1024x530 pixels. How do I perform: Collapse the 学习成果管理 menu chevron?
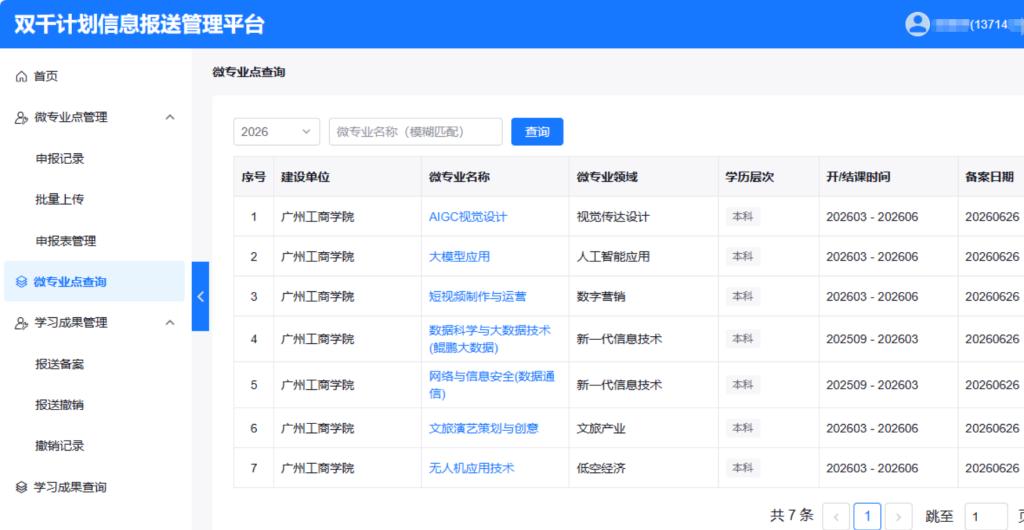[x=170, y=323]
